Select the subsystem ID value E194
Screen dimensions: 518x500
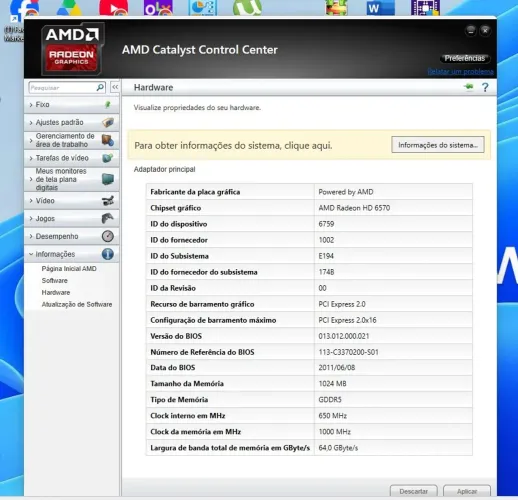(326, 256)
